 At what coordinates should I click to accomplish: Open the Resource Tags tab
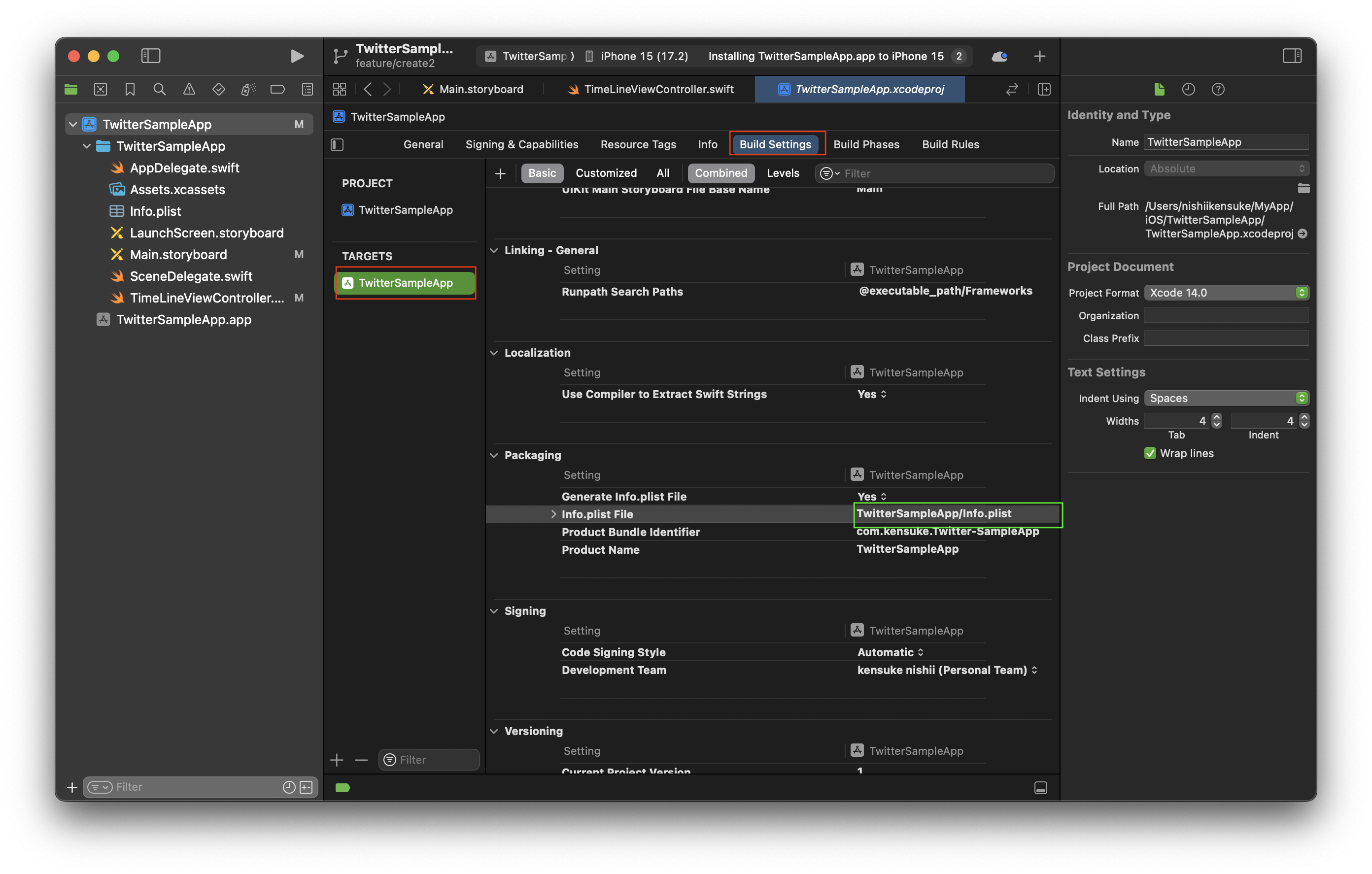coord(638,145)
